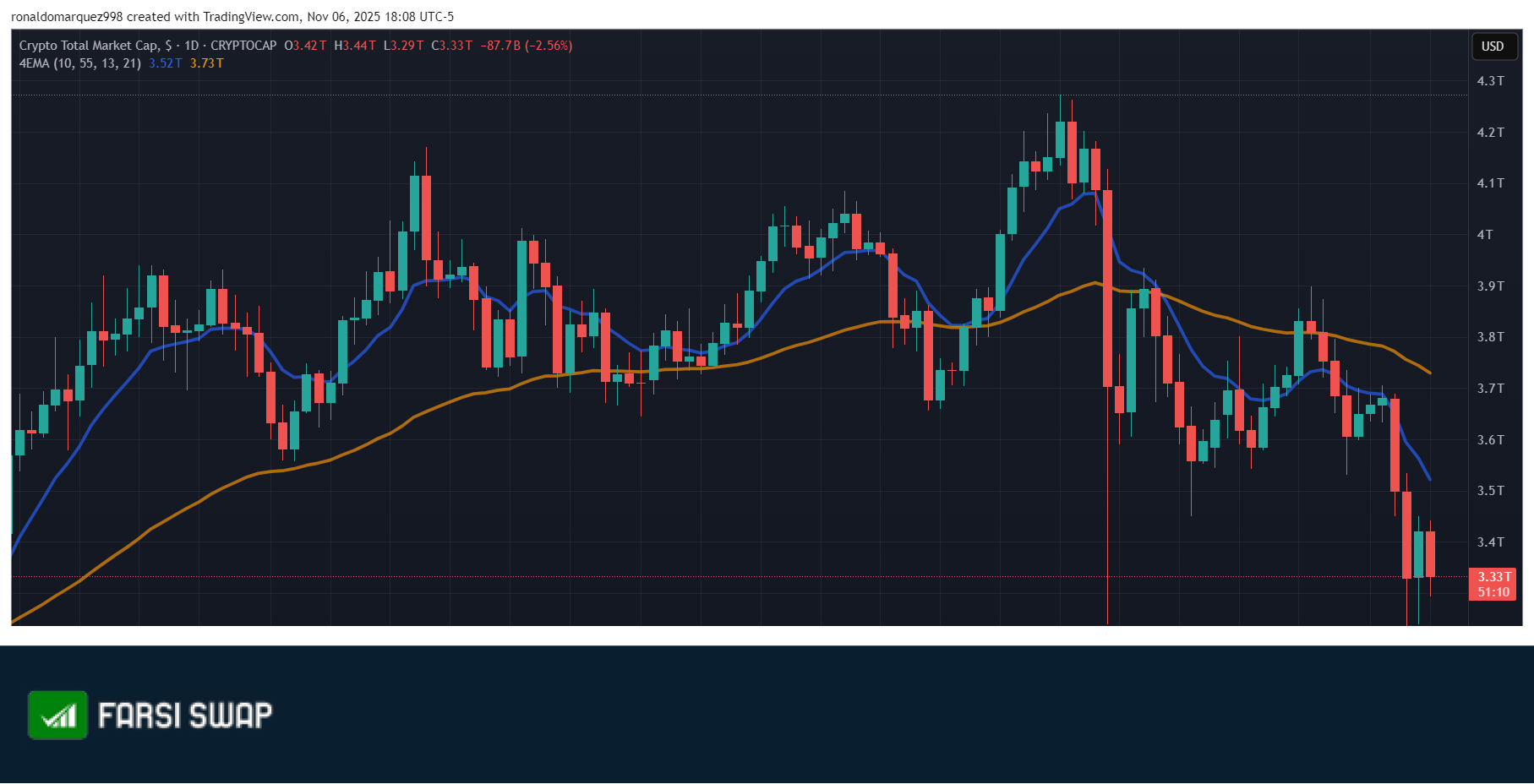
Task: Click the 4.3T price axis label
Action: (x=1490, y=81)
